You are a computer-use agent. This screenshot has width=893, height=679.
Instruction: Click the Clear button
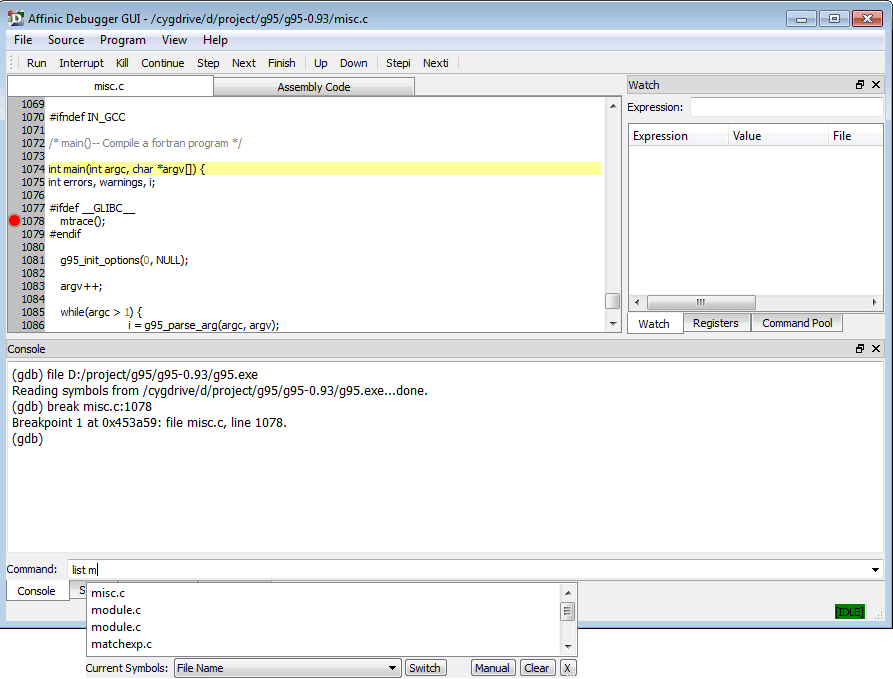click(x=536, y=668)
